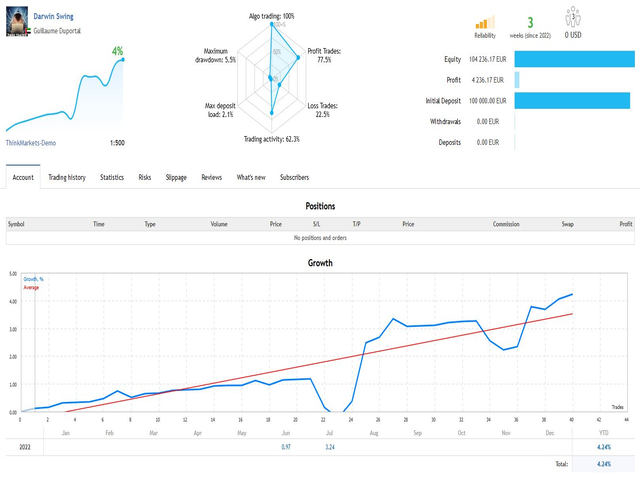
Task: Open the Darwin Swing signal title link
Action: tap(53, 16)
